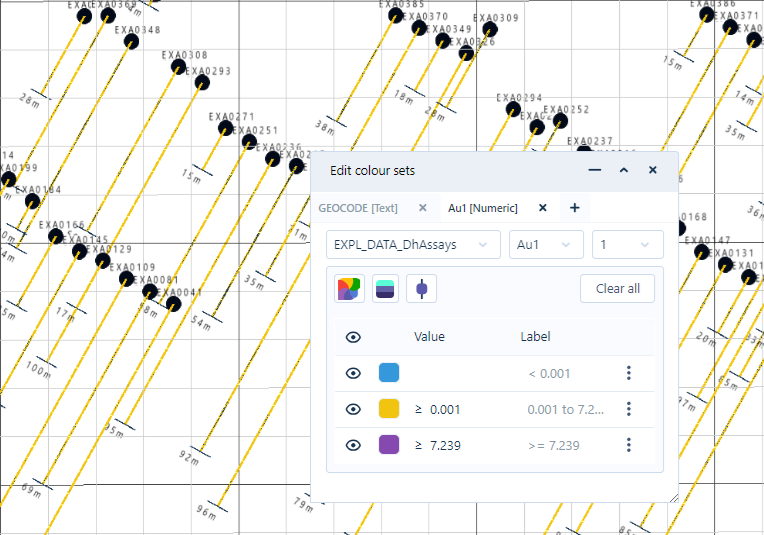Image resolution: width=764 pixels, height=535 pixels.
Task: Hide the >= 7.239 colour range
Action: click(x=353, y=445)
